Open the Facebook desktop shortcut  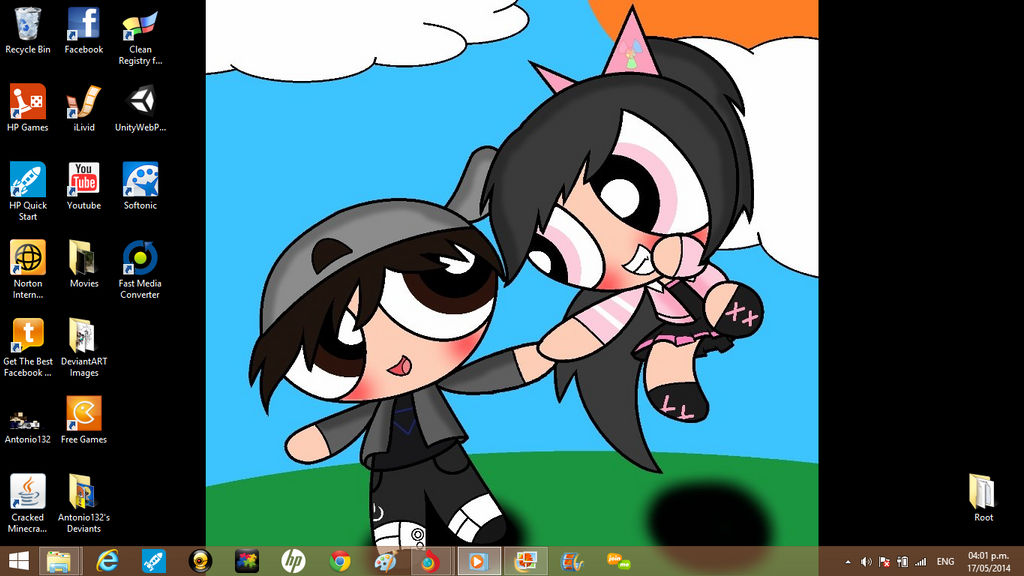[x=84, y=30]
